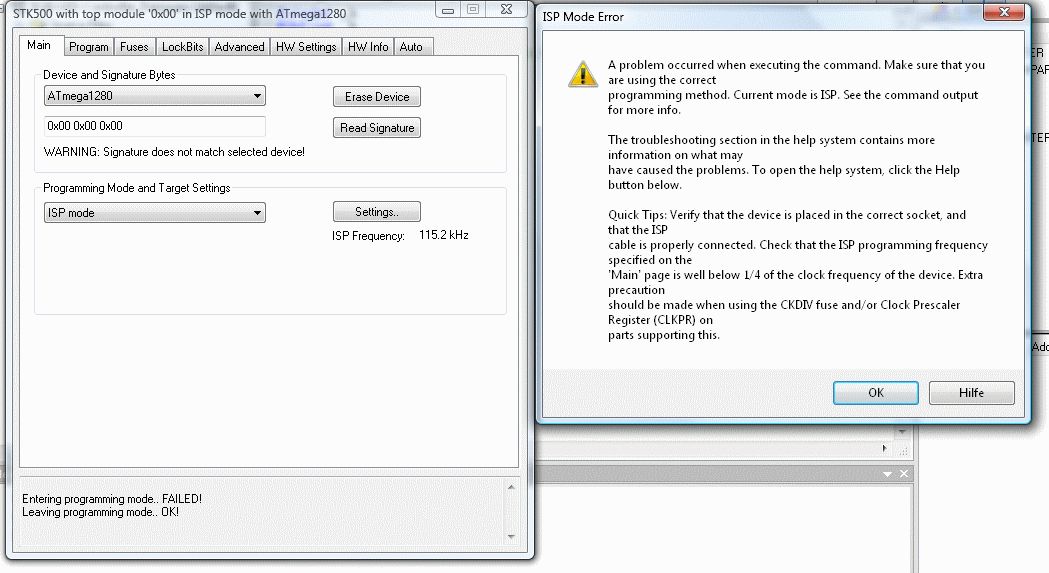Image resolution: width=1049 pixels, height=573 pixels.
Task: Select the HW Settings tab
Action: [306, 46]
